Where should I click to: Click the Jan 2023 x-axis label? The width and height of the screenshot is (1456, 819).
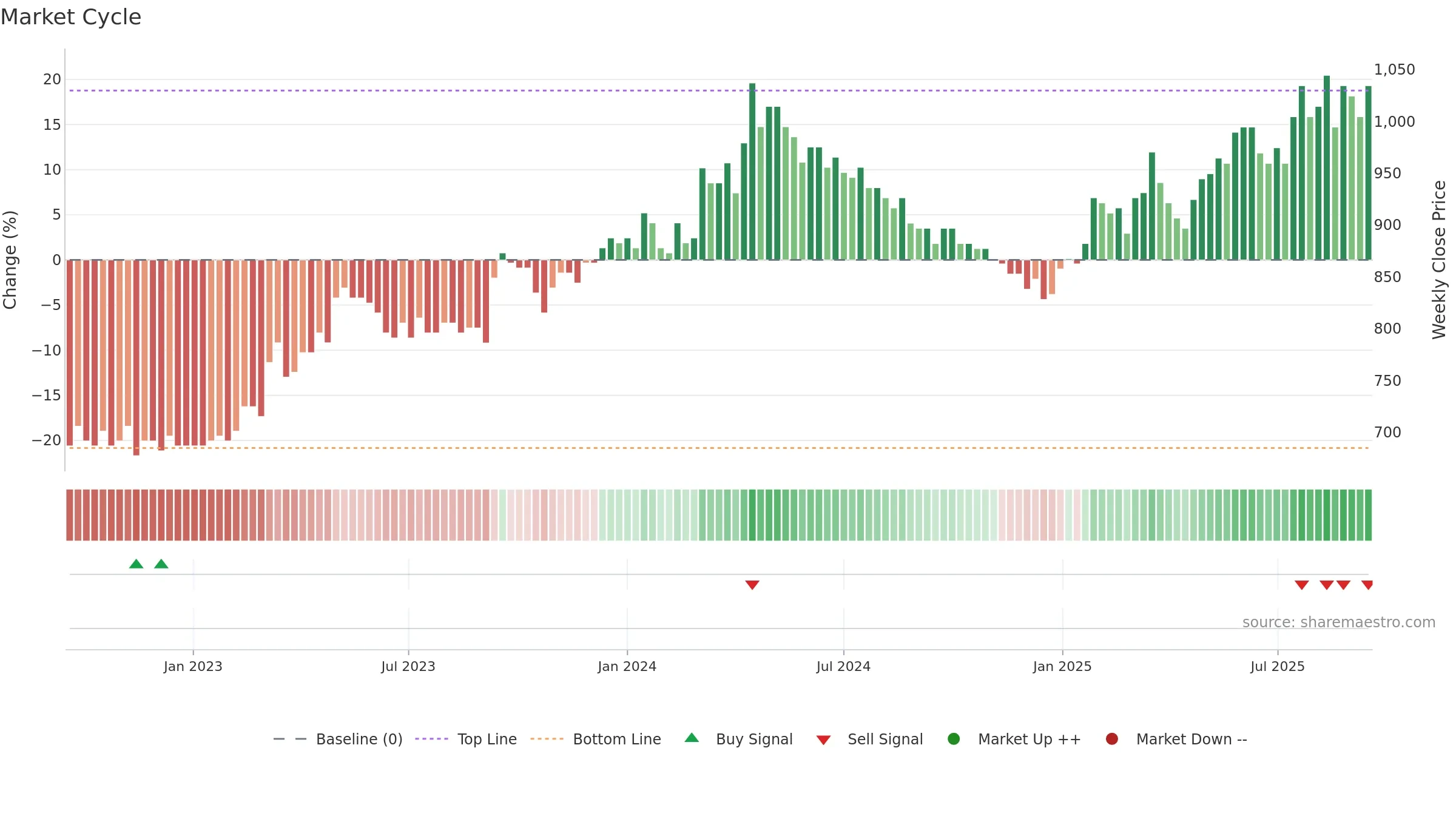(193, 666)
